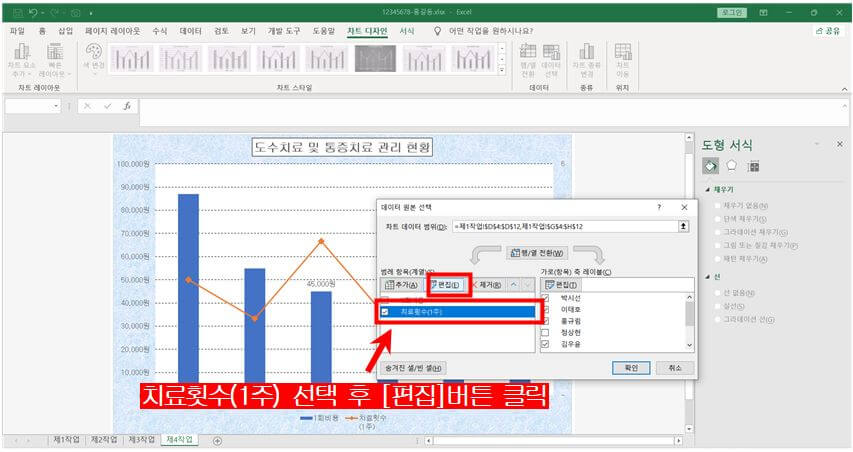Switch to 제3작업 sheet tab

pos(141,439)
